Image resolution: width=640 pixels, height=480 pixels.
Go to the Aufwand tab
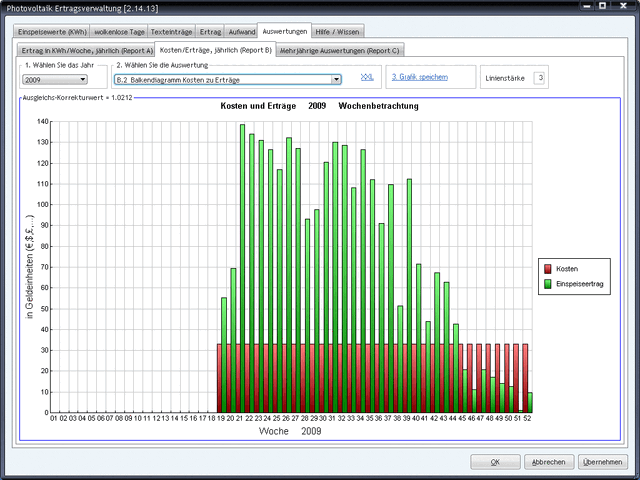point(242,31)
